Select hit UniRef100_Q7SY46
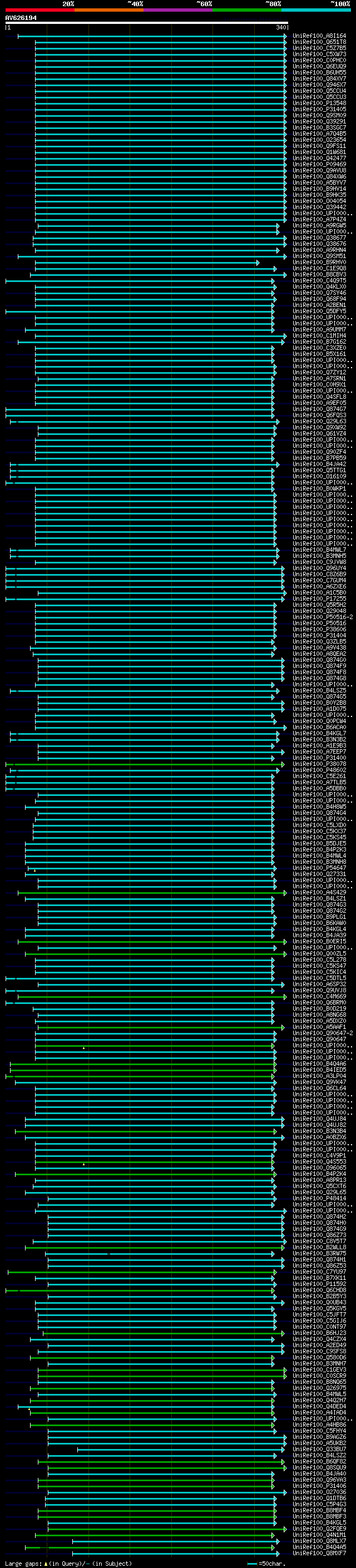Screen dimensions: 356x1568 pos(319,293)
